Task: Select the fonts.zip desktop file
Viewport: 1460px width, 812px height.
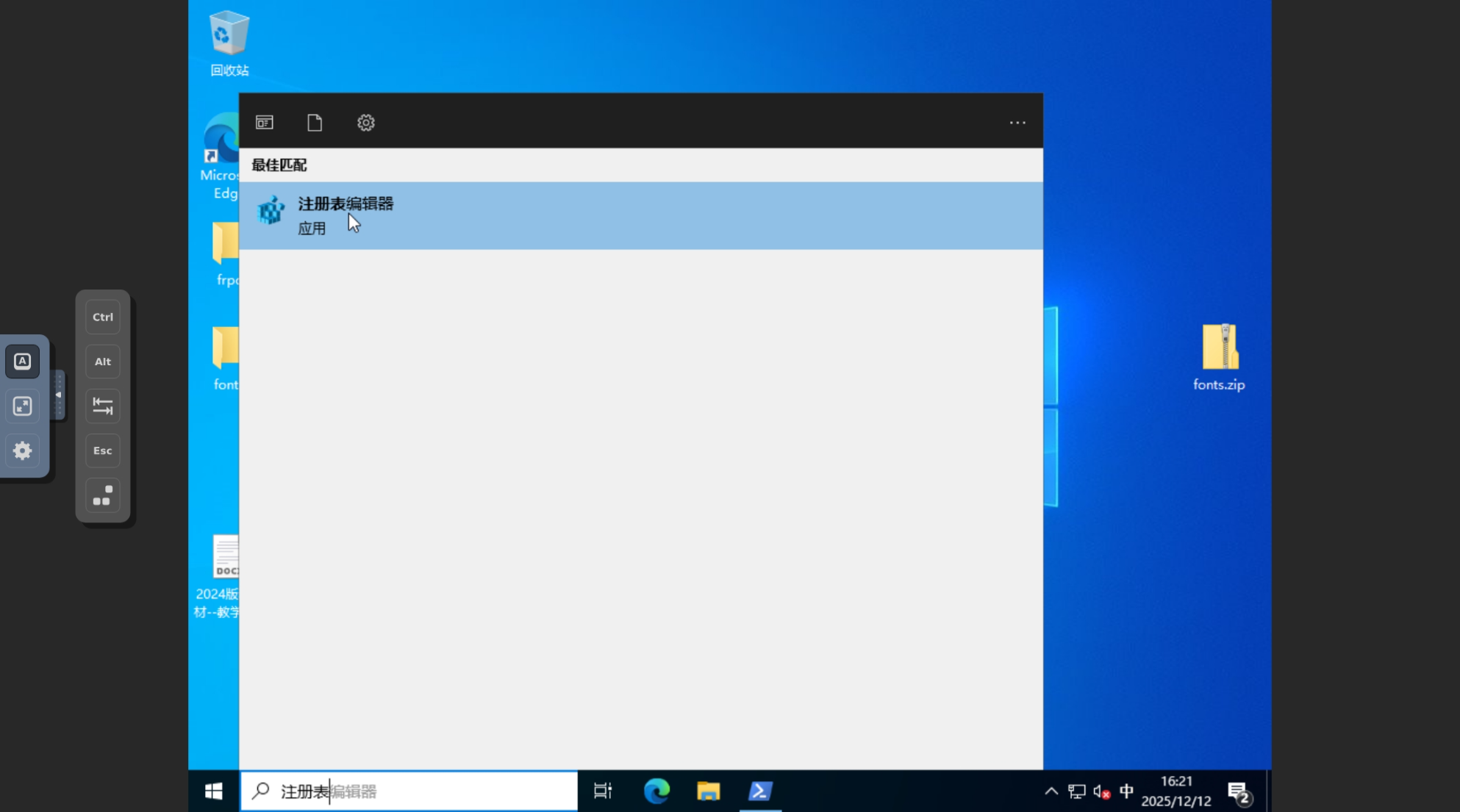Action: [1219, 357]
